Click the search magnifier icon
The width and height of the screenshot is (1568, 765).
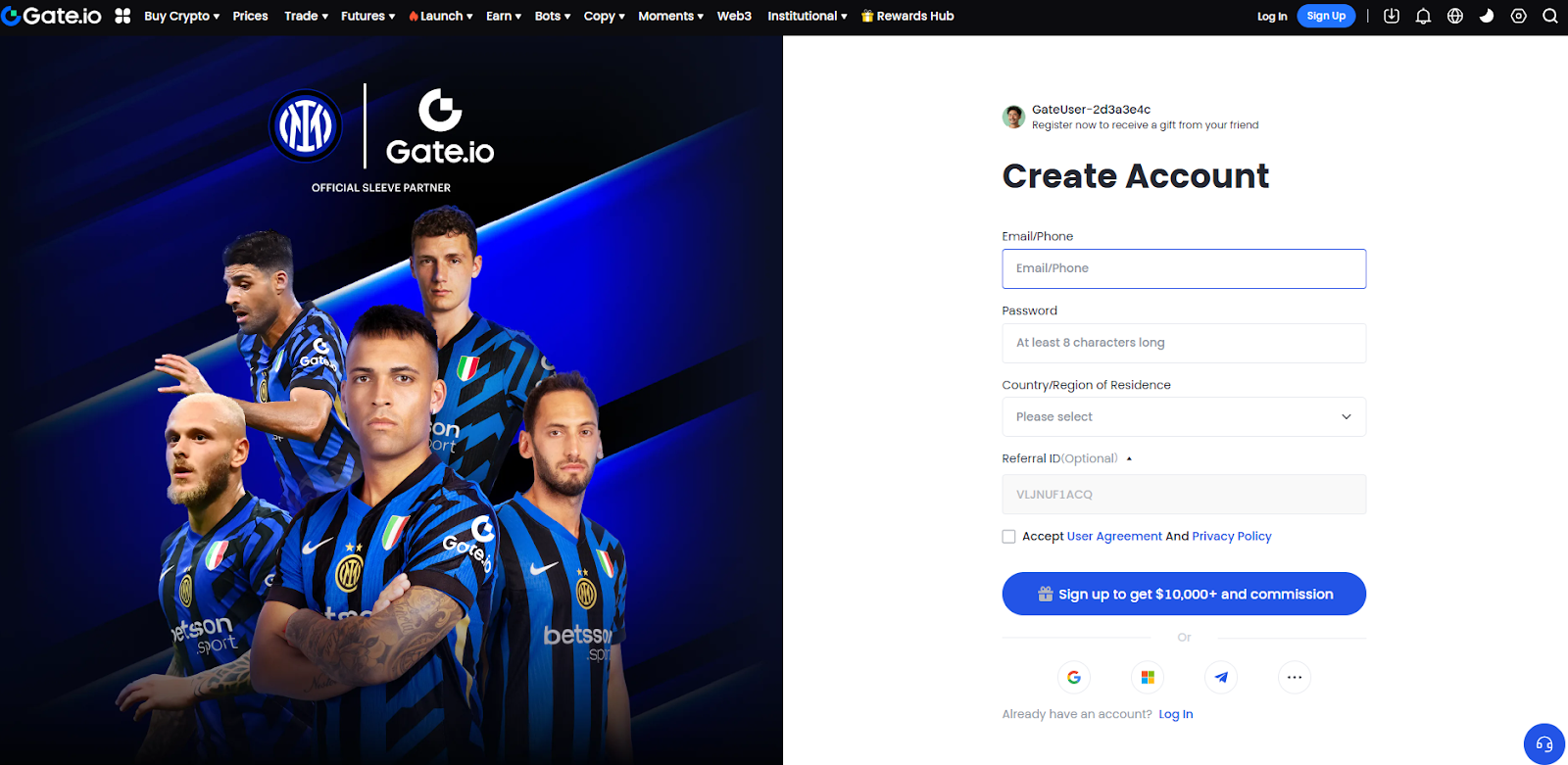1550,16
